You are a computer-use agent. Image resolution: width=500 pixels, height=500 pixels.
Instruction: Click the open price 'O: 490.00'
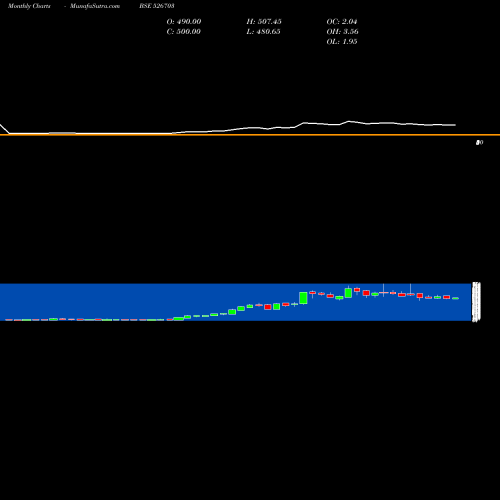click(x=184, y=21)
